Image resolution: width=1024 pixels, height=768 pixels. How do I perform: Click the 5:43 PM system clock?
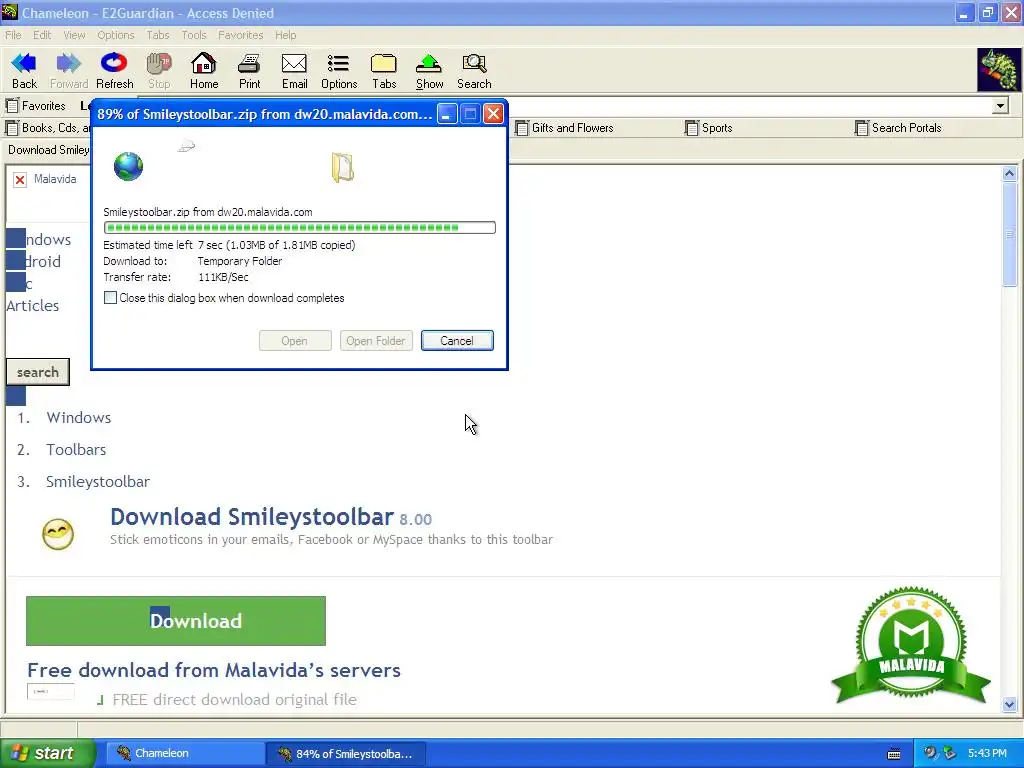pos(987,753)
